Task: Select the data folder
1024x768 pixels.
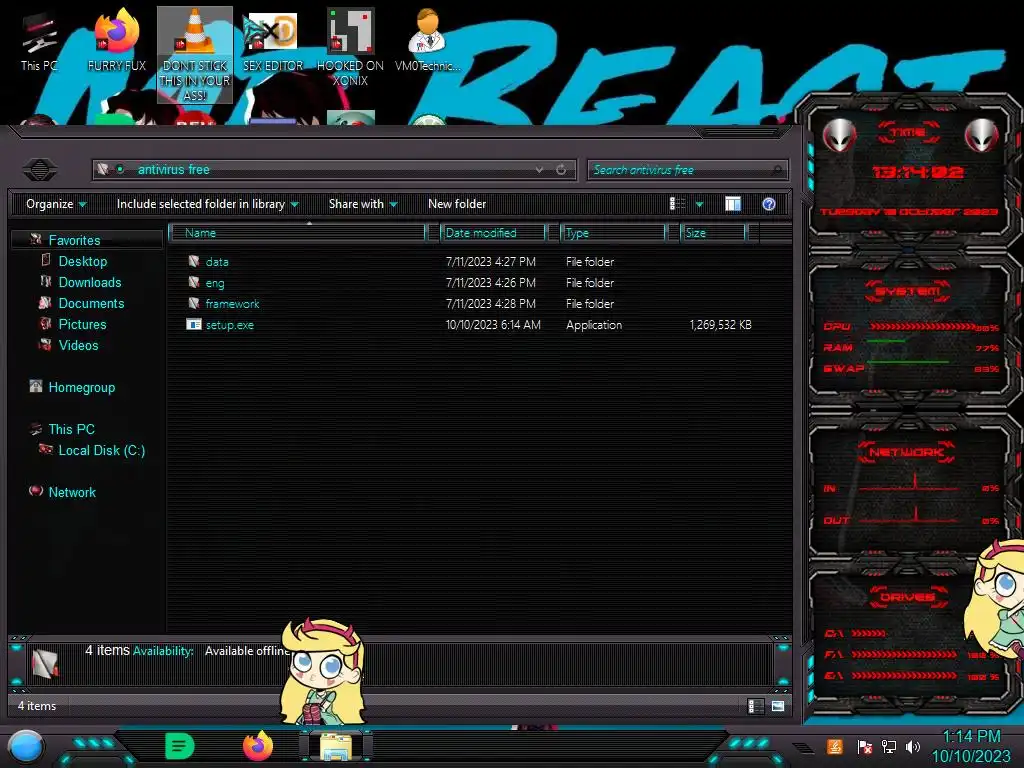Action: pyautogui.click(x=468, y=262)
